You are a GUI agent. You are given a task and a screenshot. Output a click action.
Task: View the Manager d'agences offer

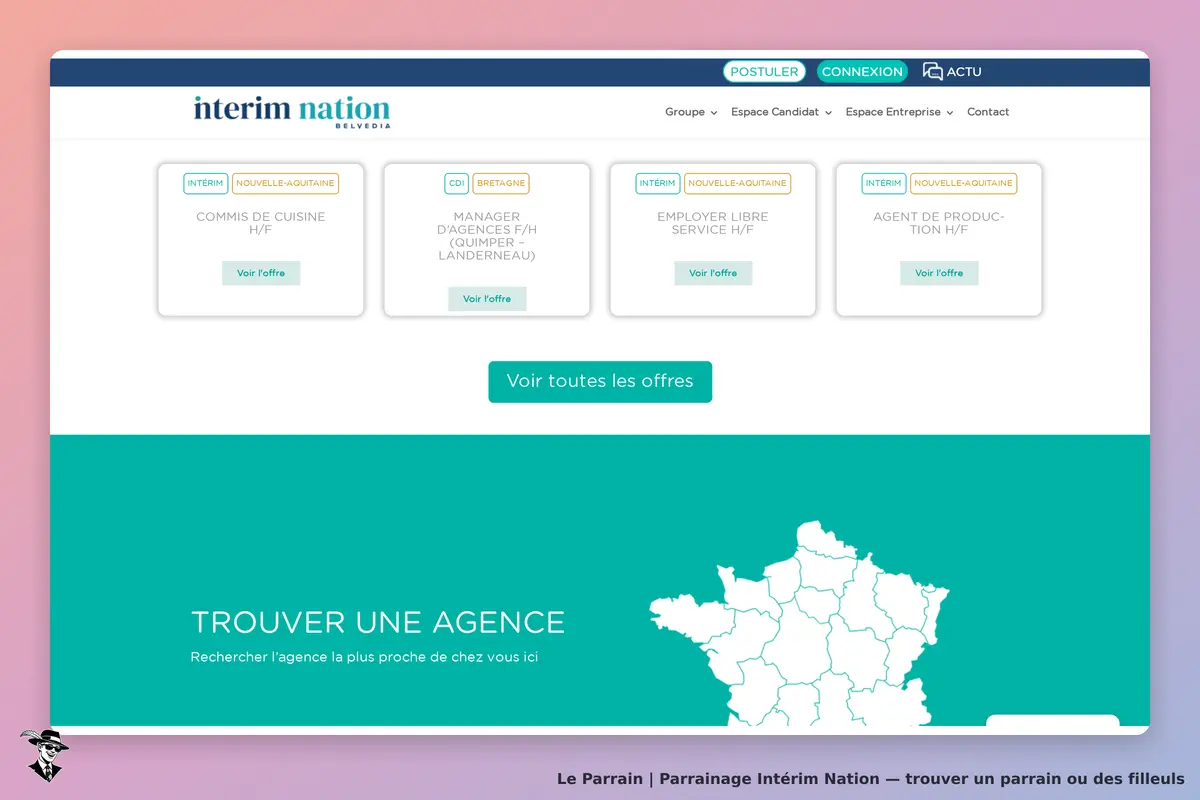(487, 299)
